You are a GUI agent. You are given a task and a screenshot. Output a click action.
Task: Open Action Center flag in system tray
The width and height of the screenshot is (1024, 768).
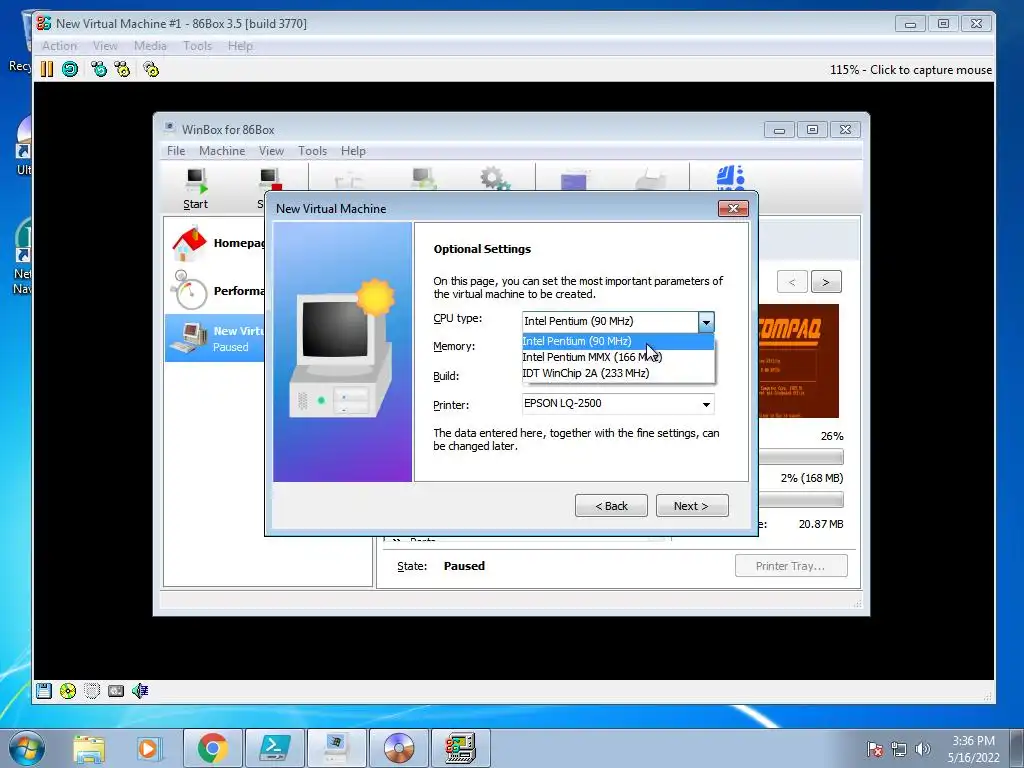coord(874,748)
